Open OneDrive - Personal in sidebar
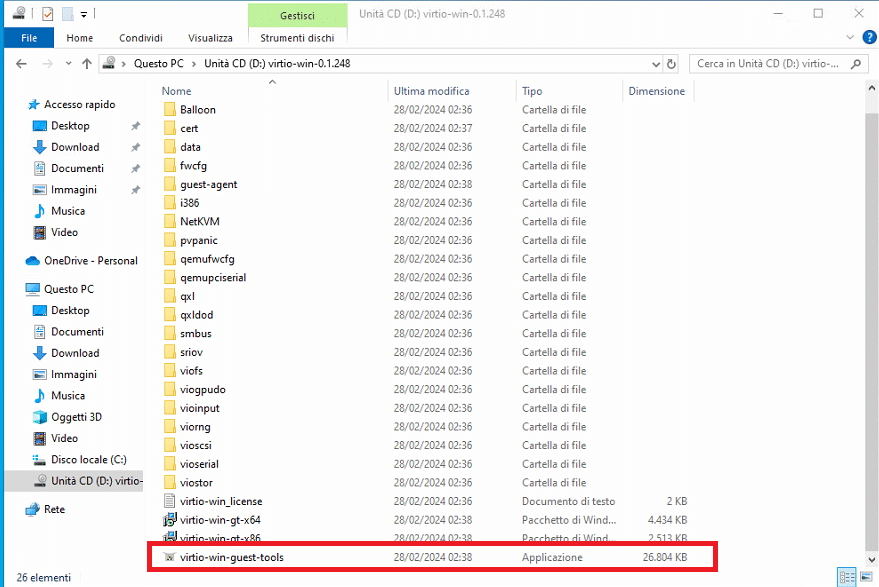This screenshot has height=587, width=879. point(81,261)
